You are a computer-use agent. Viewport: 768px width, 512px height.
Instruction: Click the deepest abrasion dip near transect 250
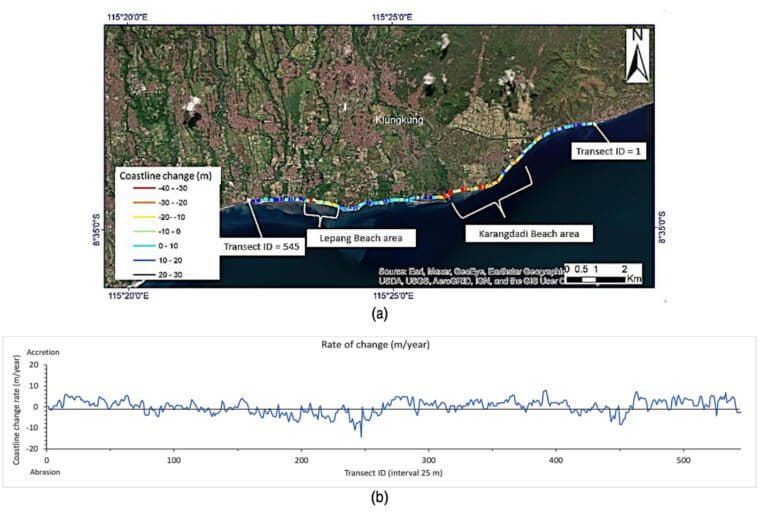361,436
